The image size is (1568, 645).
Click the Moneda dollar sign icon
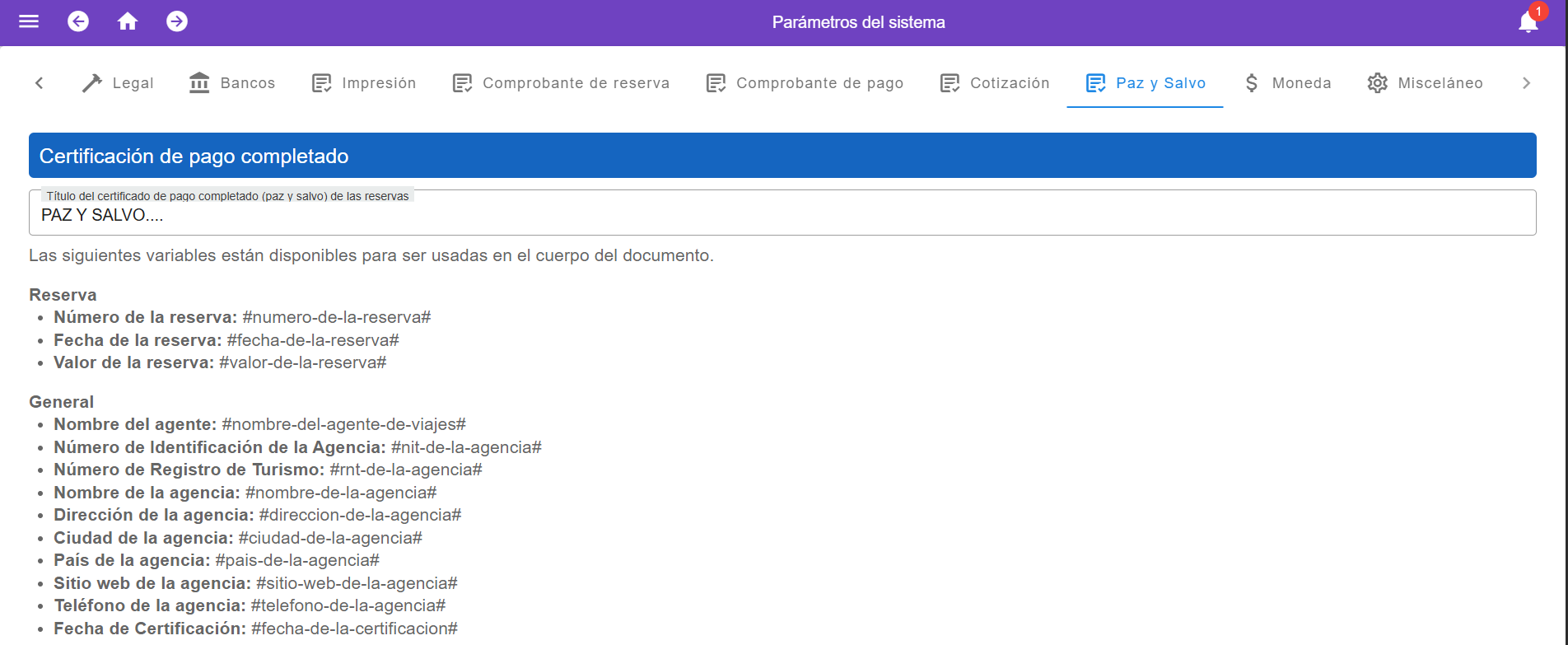click(x=1252, y=83)
